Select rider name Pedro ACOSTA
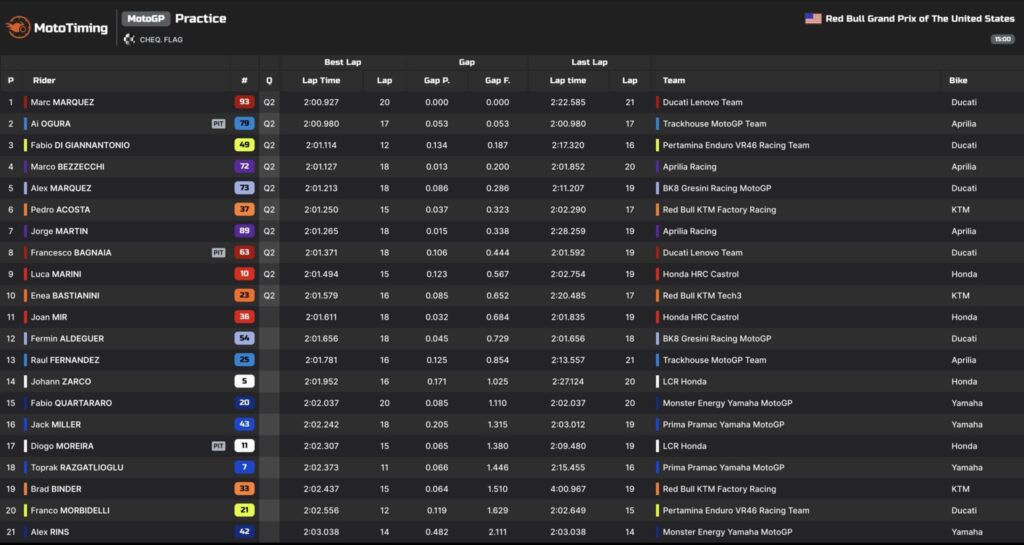Viewport: 1024px width, 545px height. [x=60, y=210]
